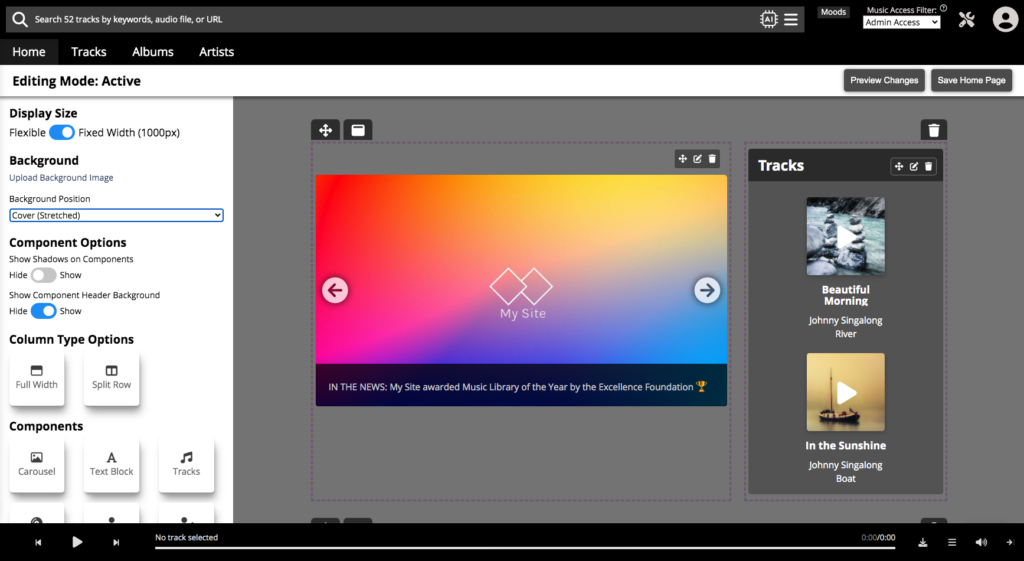Delete the carousel component

pyautogui.click(x=712, y=159)
